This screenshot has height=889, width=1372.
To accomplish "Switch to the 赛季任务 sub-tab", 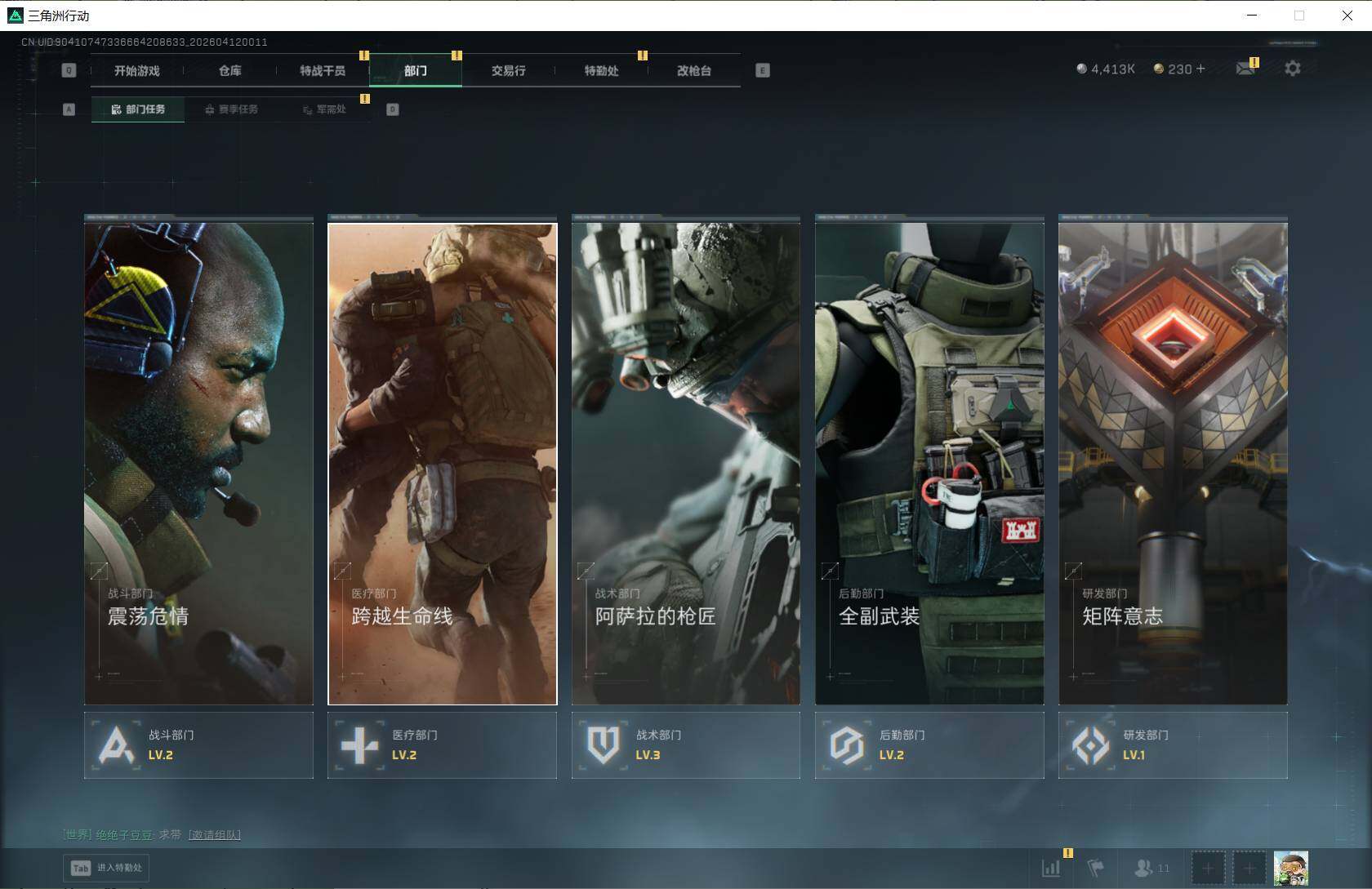I will 231,109.
